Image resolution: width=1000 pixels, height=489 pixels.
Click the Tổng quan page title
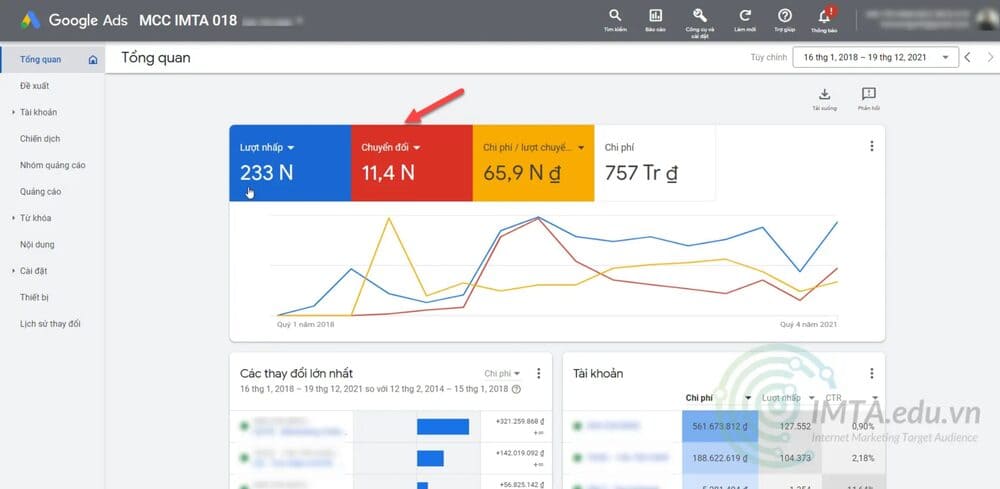coord(156,58)
